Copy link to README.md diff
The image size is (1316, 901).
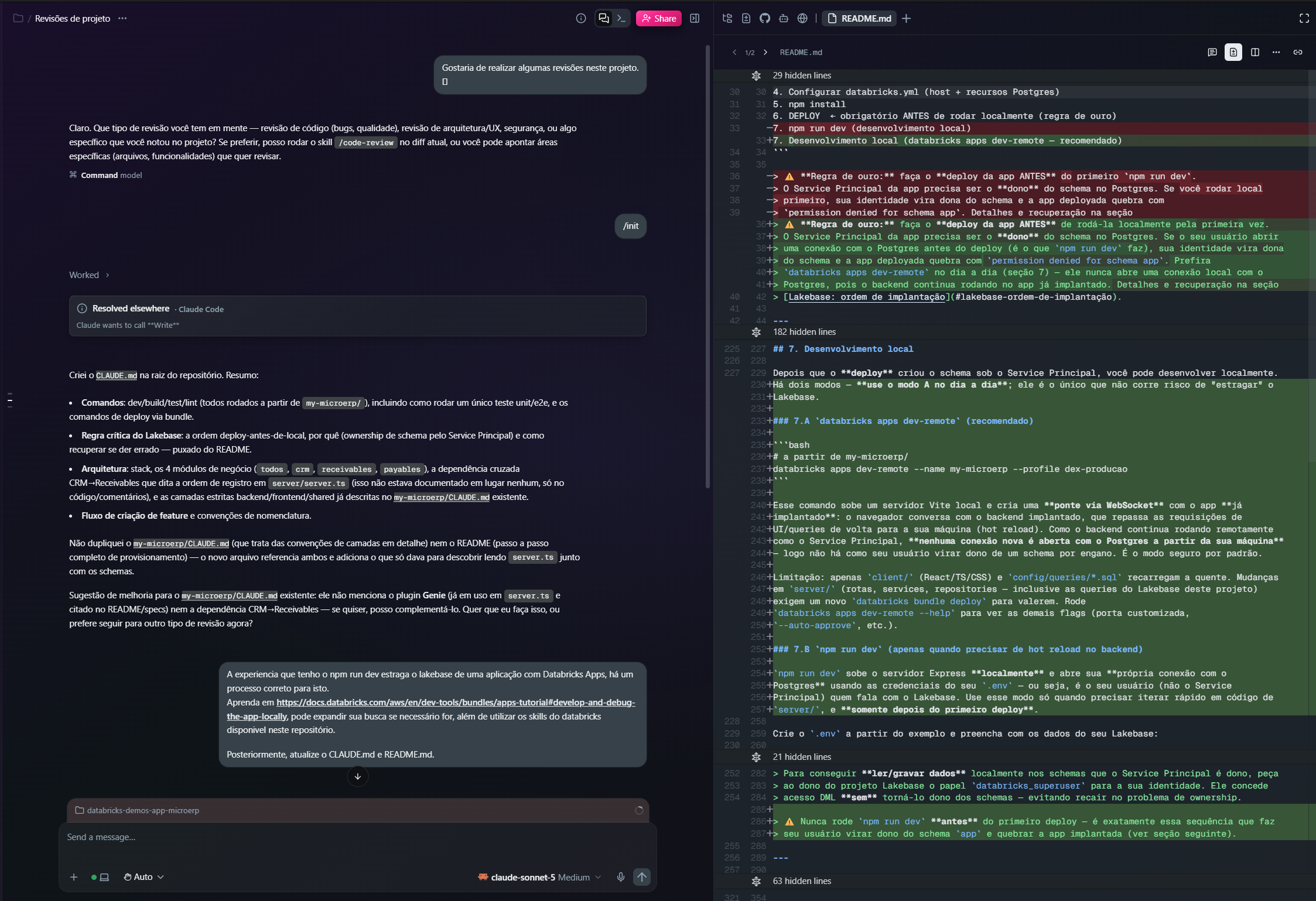pyautogui.click(x=1298, y=52)
